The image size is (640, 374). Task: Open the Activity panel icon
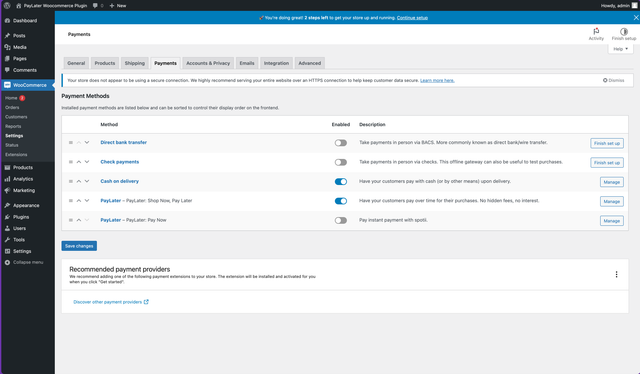[596, 34]
